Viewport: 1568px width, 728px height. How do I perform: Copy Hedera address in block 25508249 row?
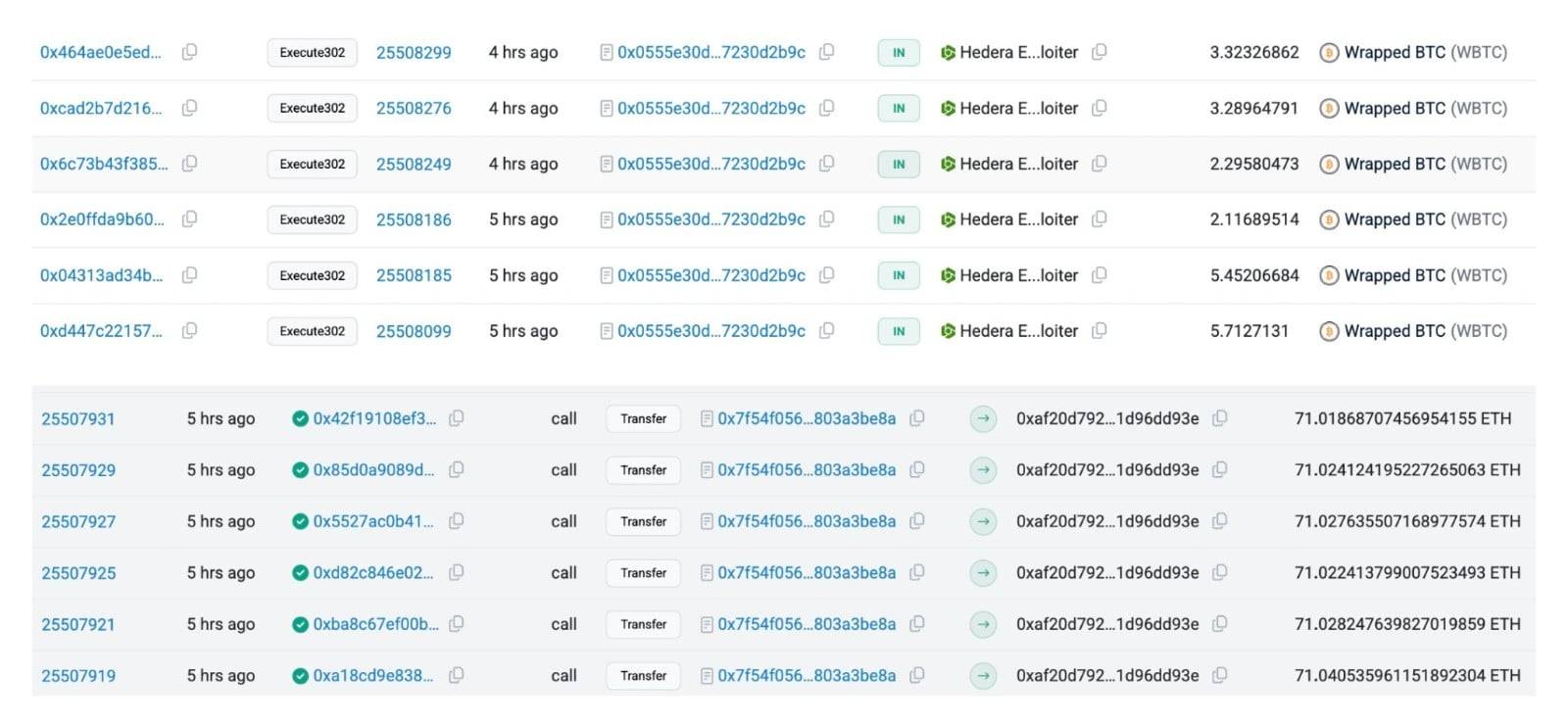click(x=1100, y=164)
